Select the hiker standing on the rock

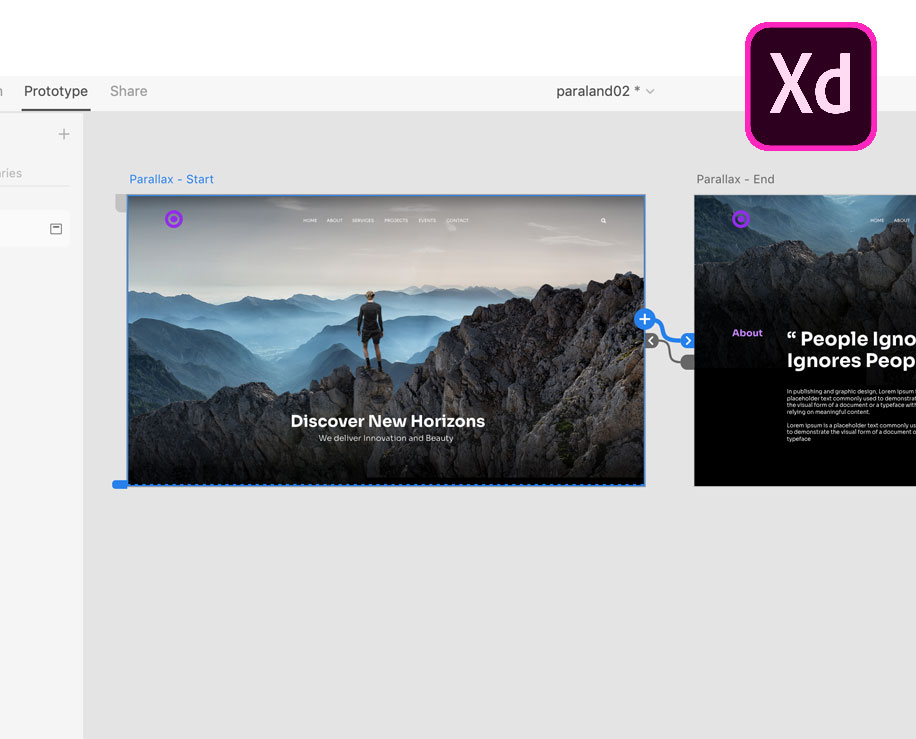(370, 331)
